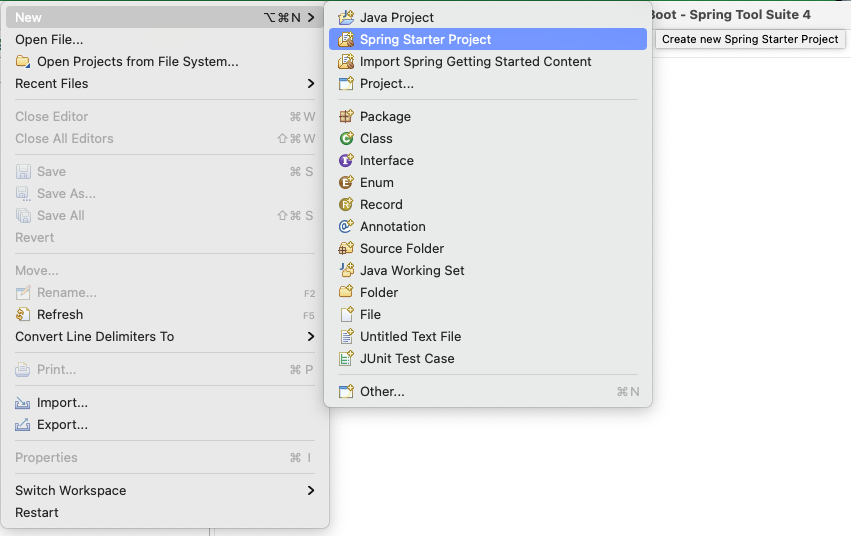Choose the Class menu entry
Screen dimensions: 851x536
488,138
